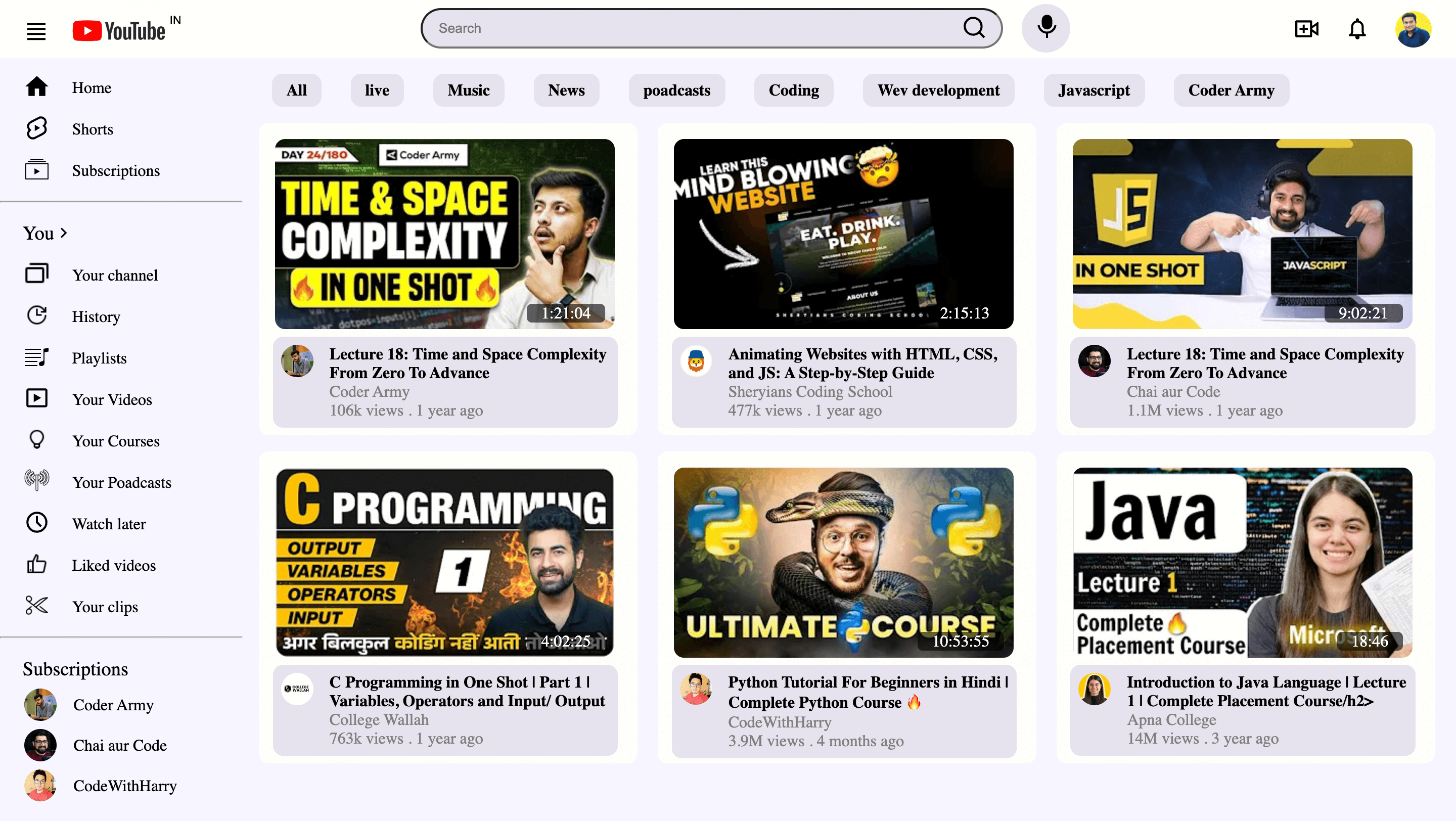Screen dimensions: 1456x821
Task: Open JS In One Shot thumbnail
Action: [x=1242, y=234]
